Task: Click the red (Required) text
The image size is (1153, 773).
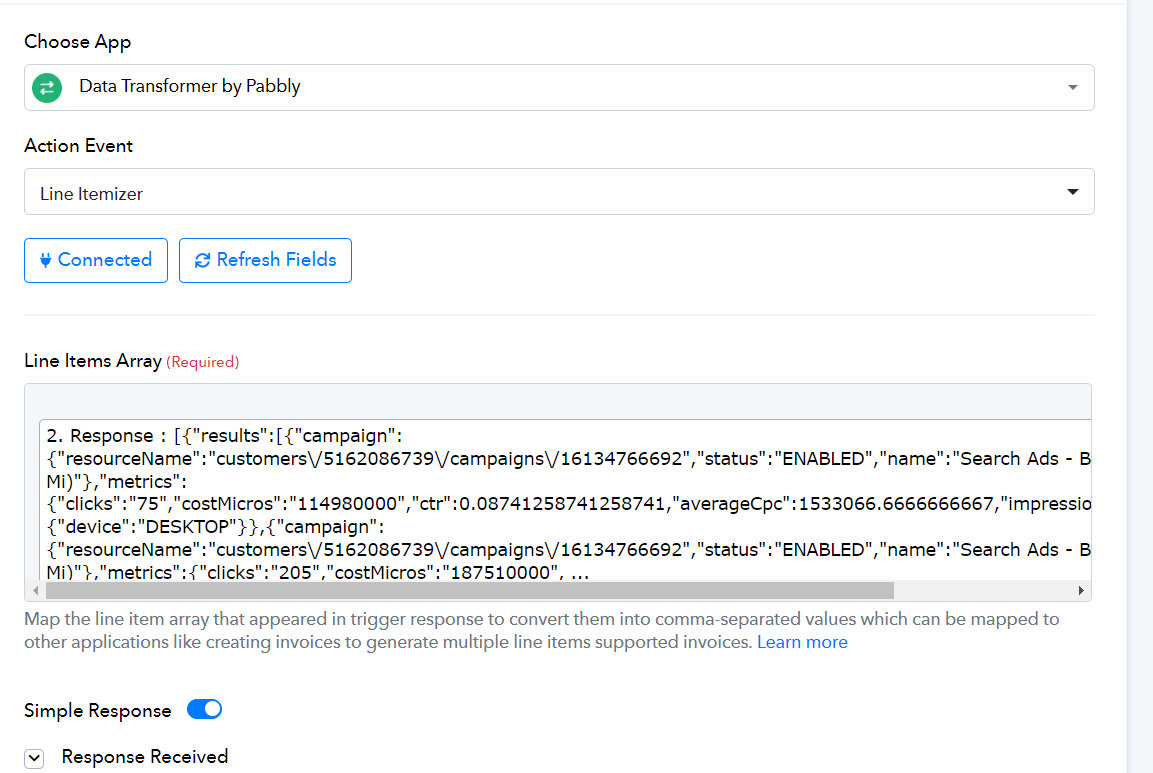Action: coord(203,362)
